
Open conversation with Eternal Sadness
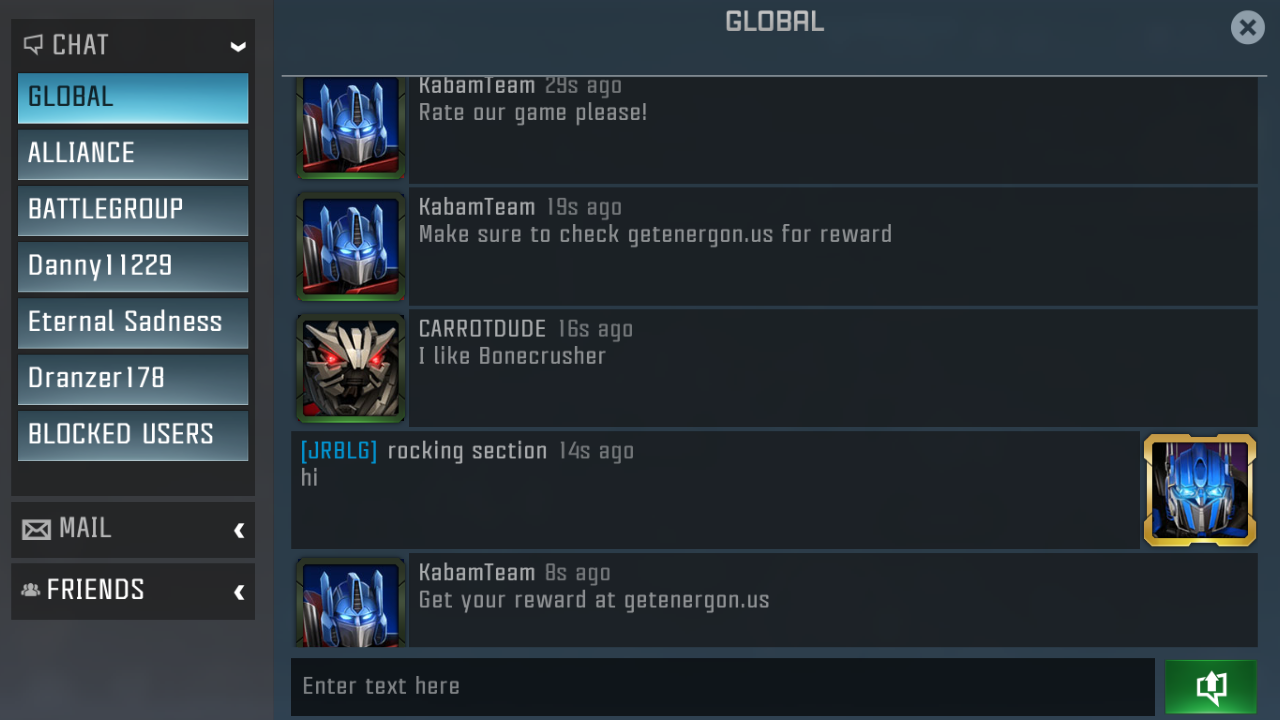pyautogui.click(x=133, y=323)
